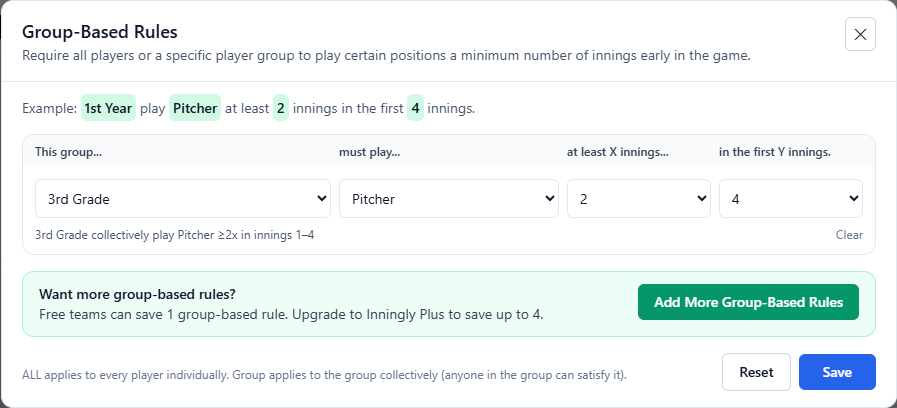
Task: Reset the group-based rules
Action: coord(756,372)
